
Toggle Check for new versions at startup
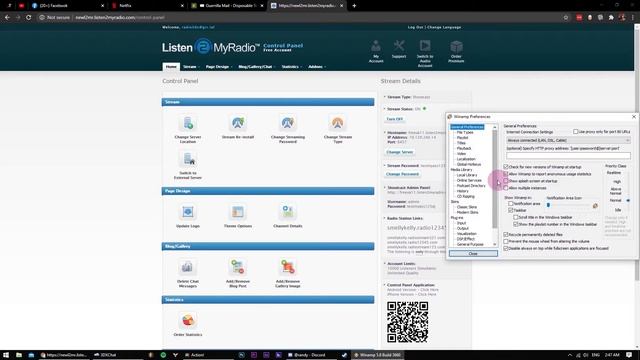[506, 167]
